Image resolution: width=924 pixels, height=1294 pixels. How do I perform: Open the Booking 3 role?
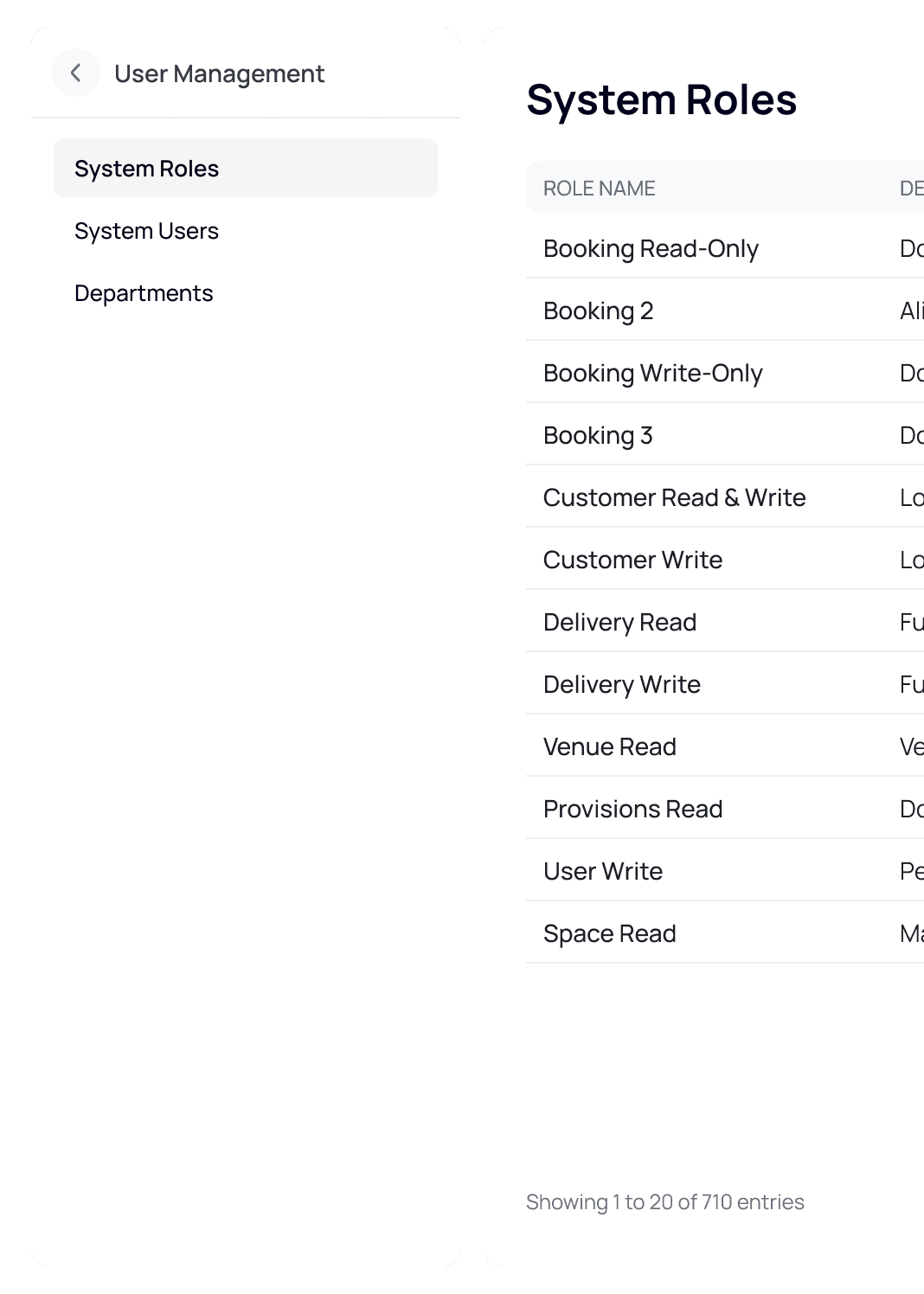click(x=597, y=435)
